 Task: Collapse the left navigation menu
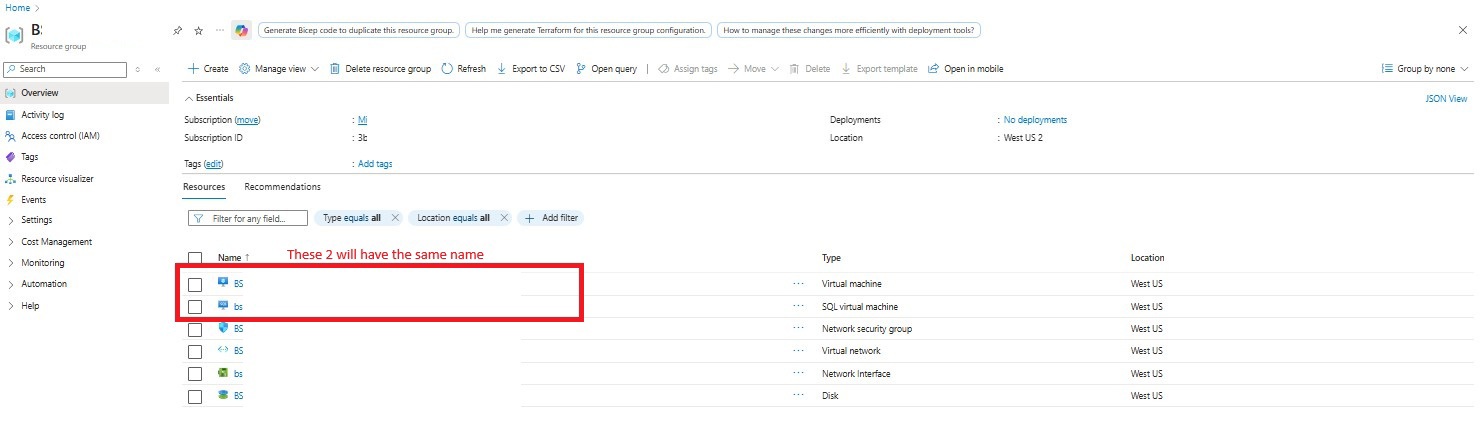click(157, 69)
